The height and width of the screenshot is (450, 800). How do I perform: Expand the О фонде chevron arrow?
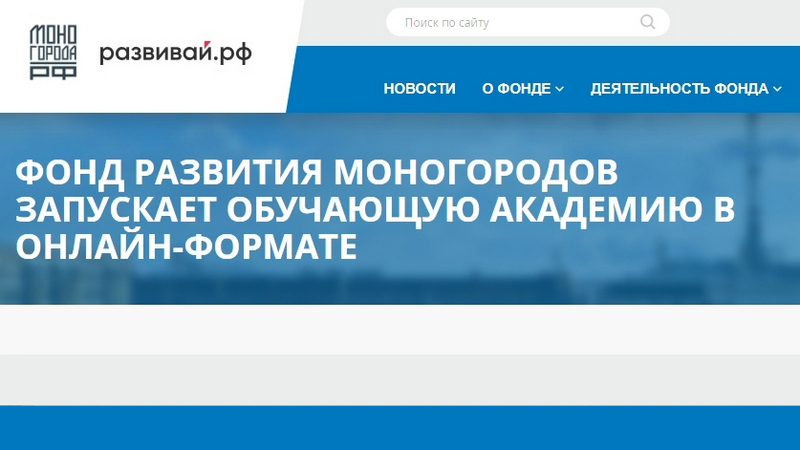point(560,89)
